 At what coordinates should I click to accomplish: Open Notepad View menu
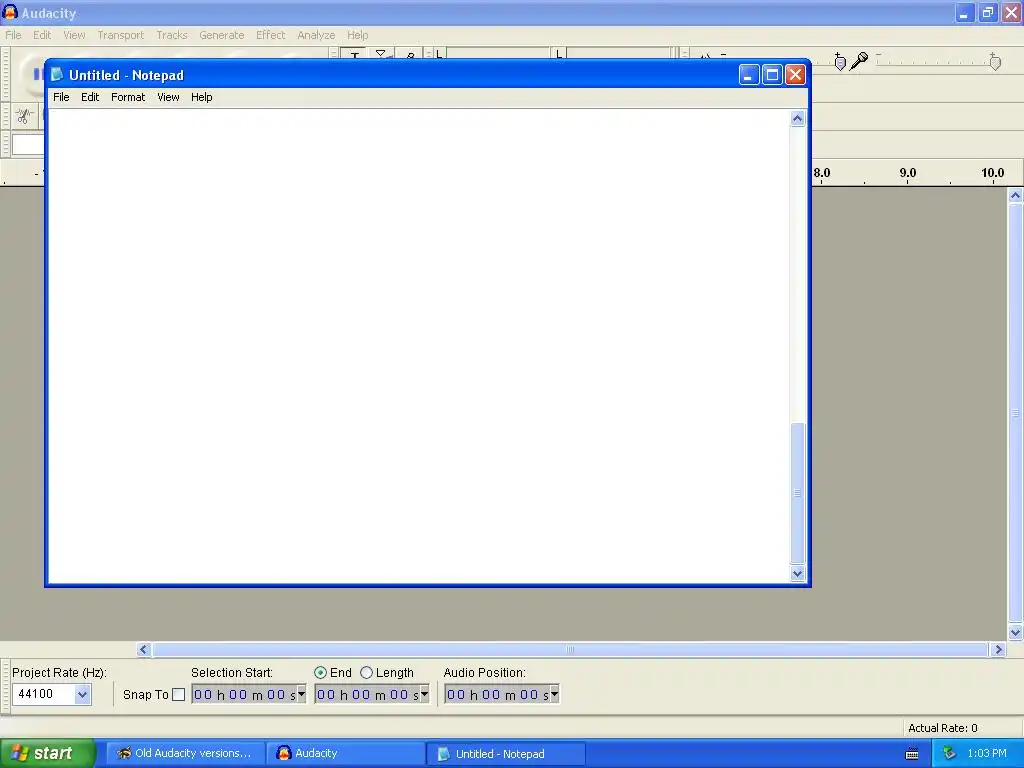[x=168, y=97]
